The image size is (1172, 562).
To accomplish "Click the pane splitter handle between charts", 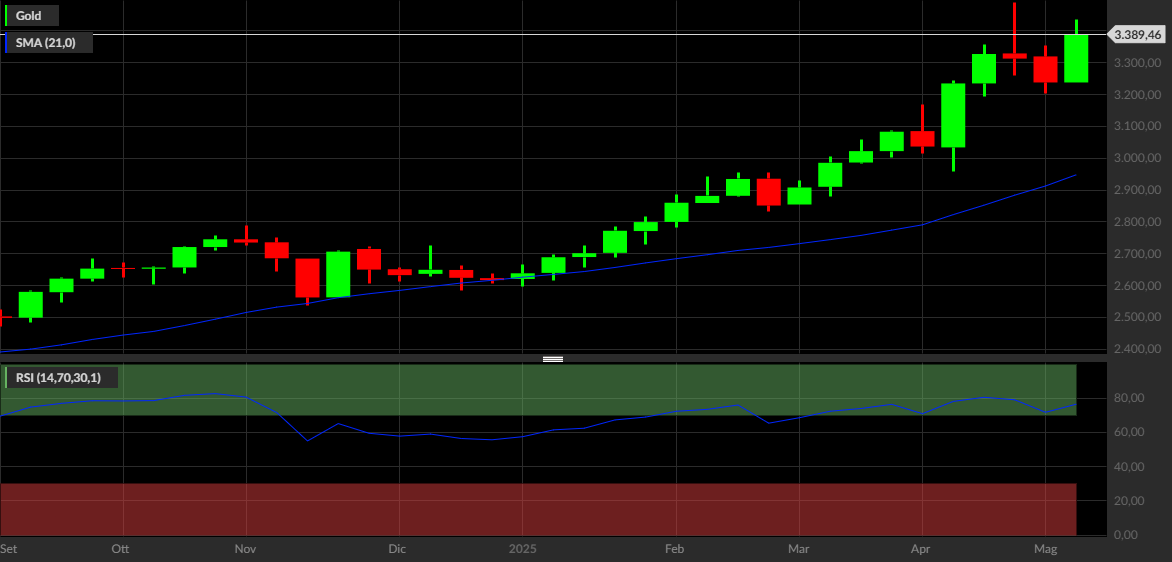I will [x=553, y=359].
